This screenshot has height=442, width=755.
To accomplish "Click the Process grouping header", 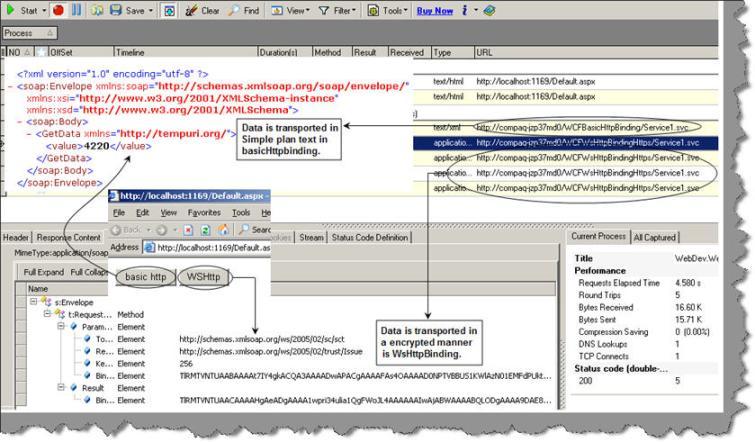I will pos(29,33).
